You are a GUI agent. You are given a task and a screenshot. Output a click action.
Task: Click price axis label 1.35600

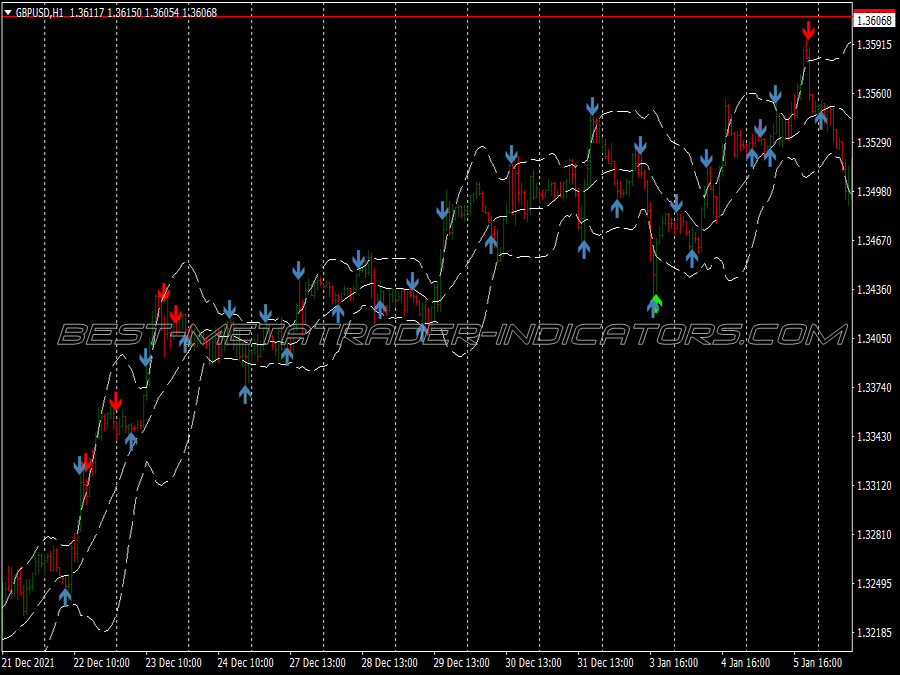coord(874,94)
